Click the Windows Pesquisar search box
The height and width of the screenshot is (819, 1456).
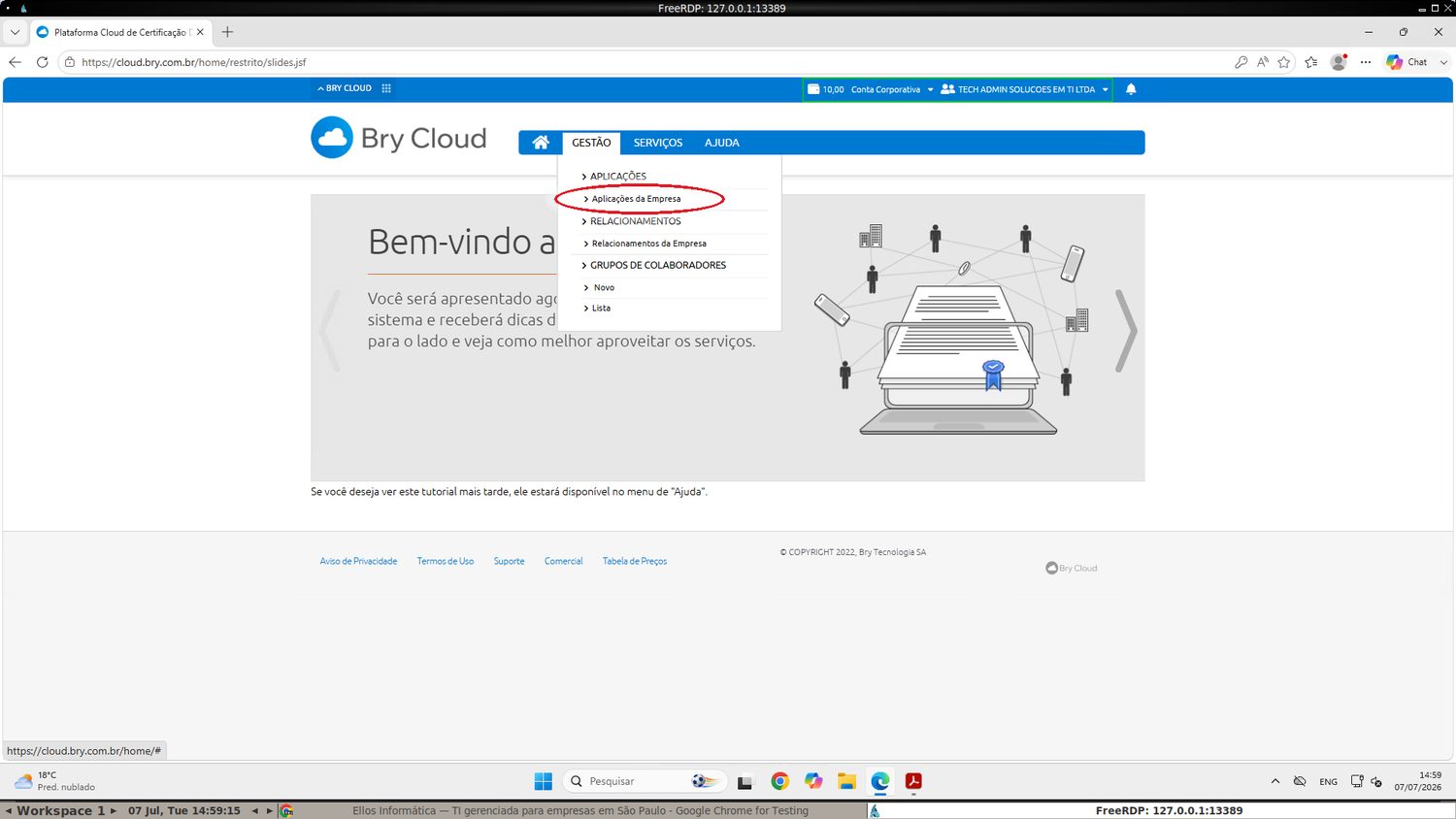click(x=645, y=781)
